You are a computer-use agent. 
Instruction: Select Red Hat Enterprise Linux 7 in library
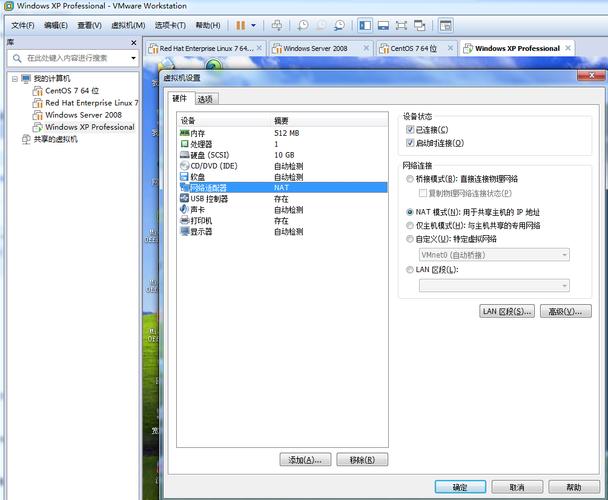tap(86, 103)
